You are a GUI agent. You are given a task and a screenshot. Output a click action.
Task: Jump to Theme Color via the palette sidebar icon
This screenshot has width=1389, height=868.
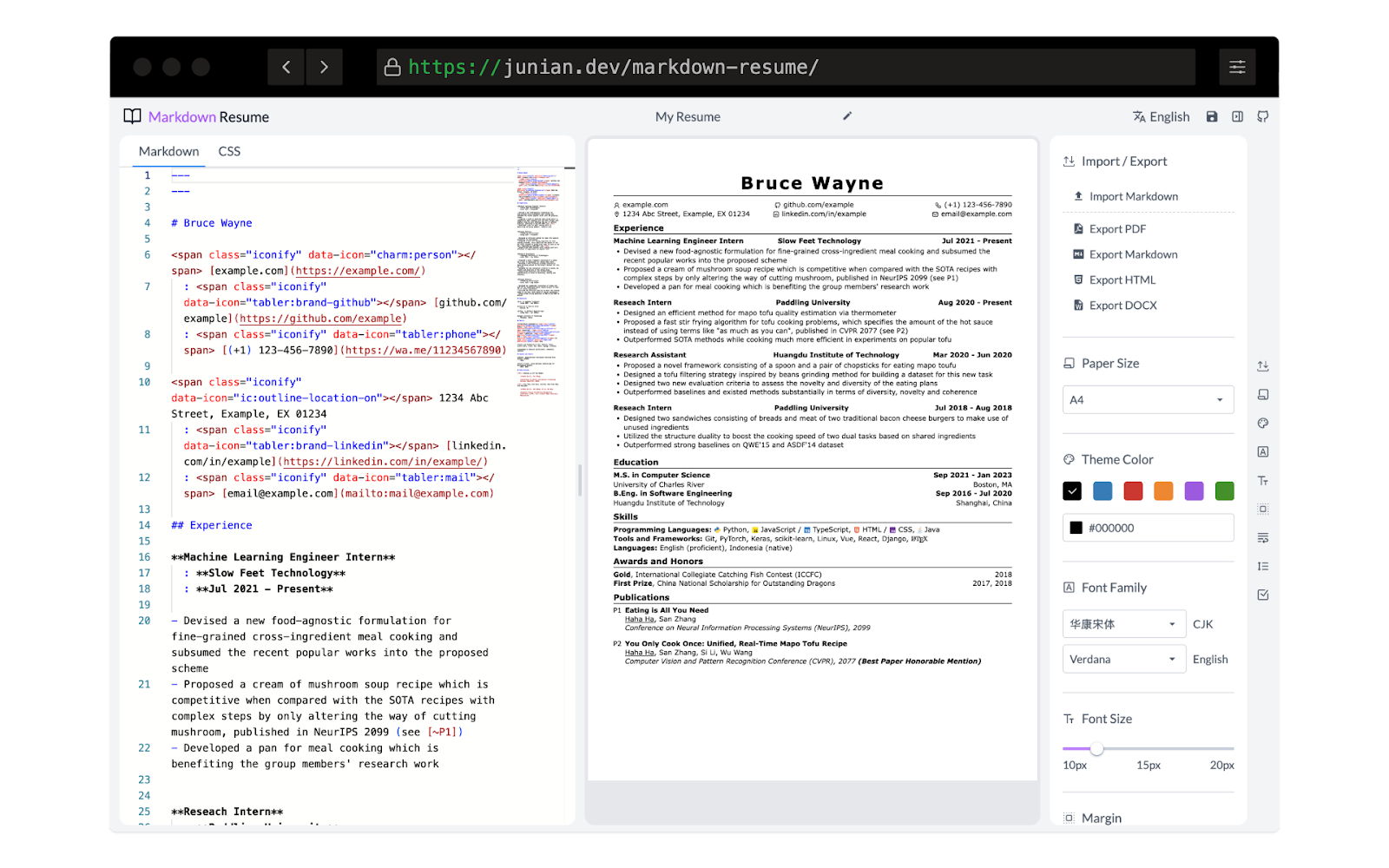coord(1263,424)
